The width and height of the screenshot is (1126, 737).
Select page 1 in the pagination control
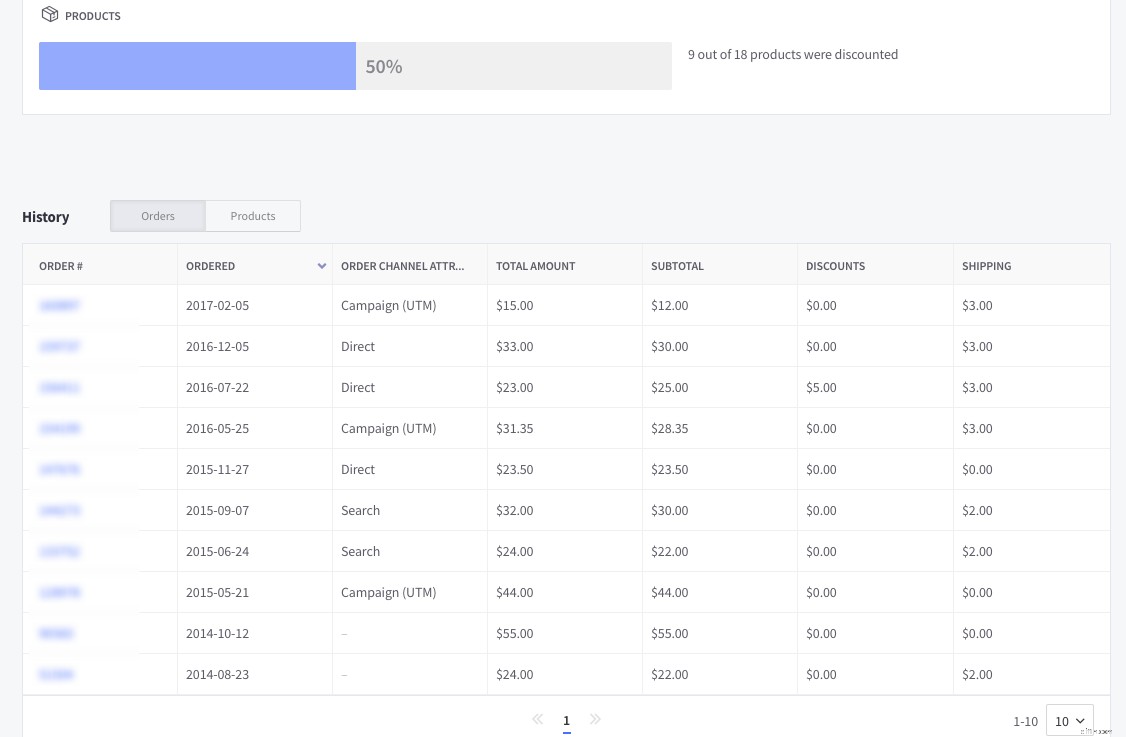566,719
